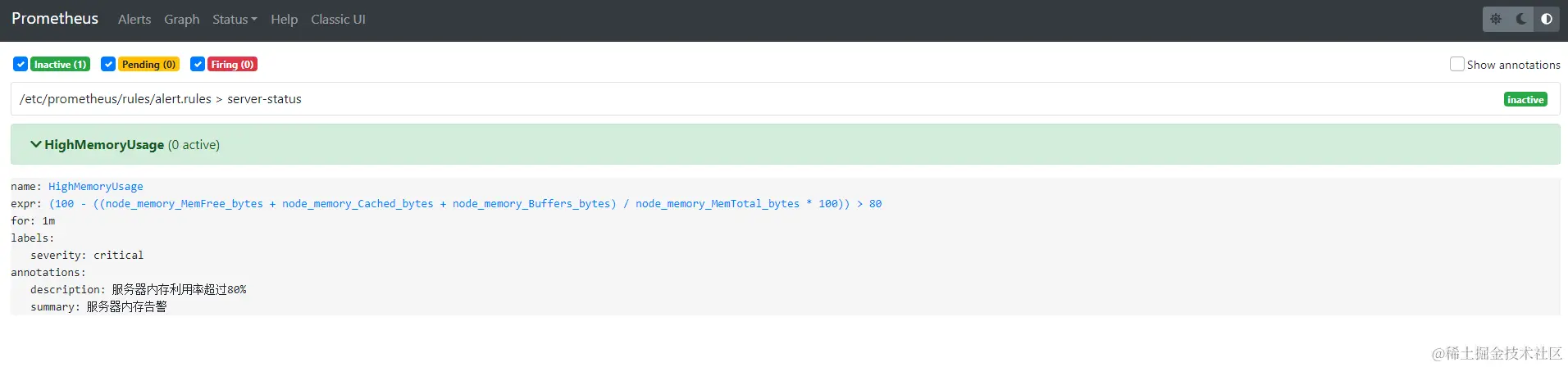The height and width of the screenshot is (367, 1568).
Task: Switch to the dark theme moon icon
Action: coord(1521,19)
